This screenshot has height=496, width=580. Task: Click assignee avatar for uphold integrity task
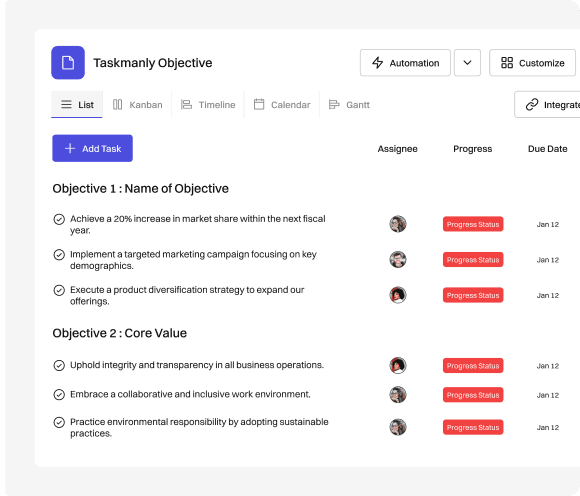tap(398, 365)
